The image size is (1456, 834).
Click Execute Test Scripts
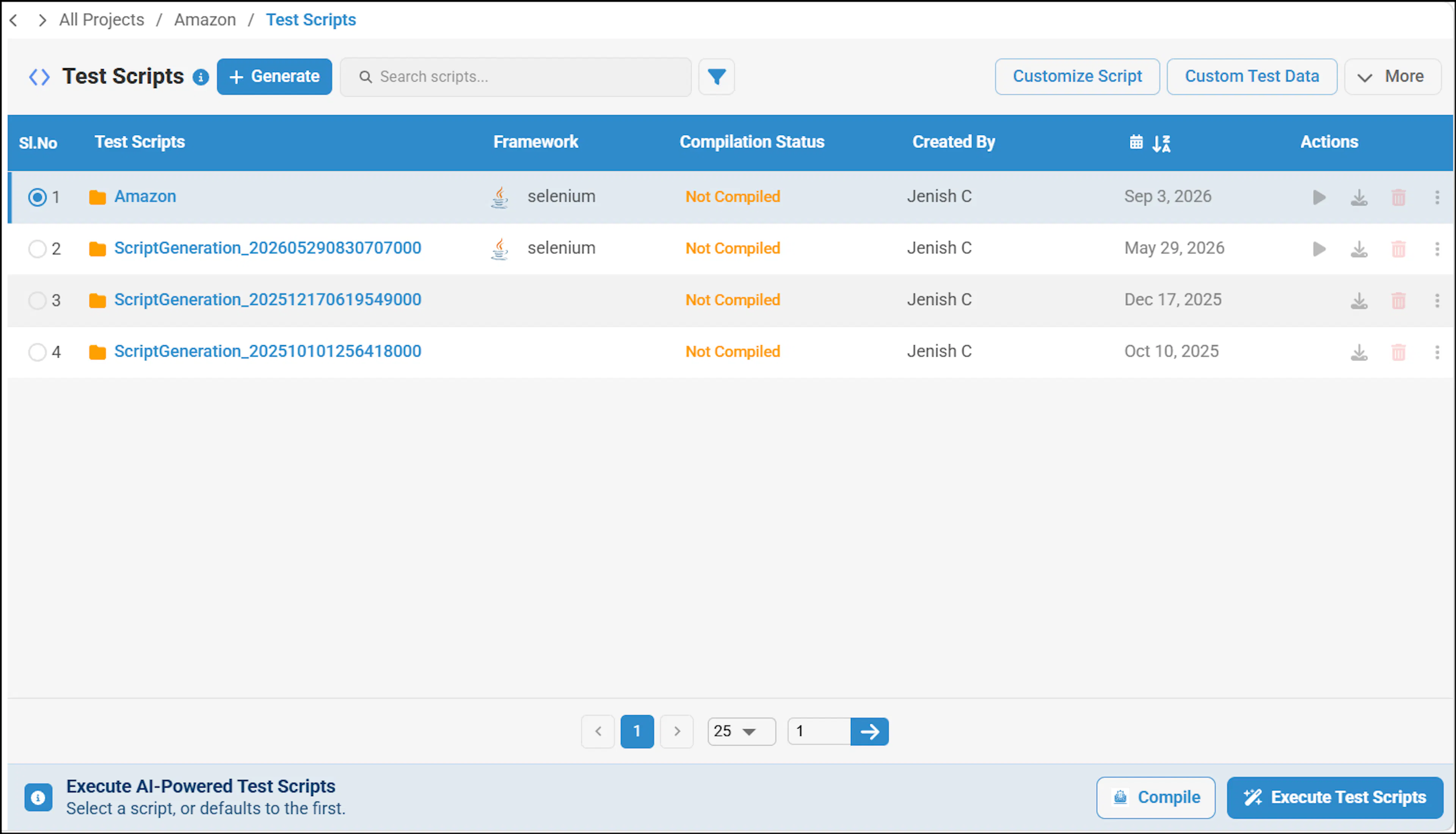[1335, 797]
